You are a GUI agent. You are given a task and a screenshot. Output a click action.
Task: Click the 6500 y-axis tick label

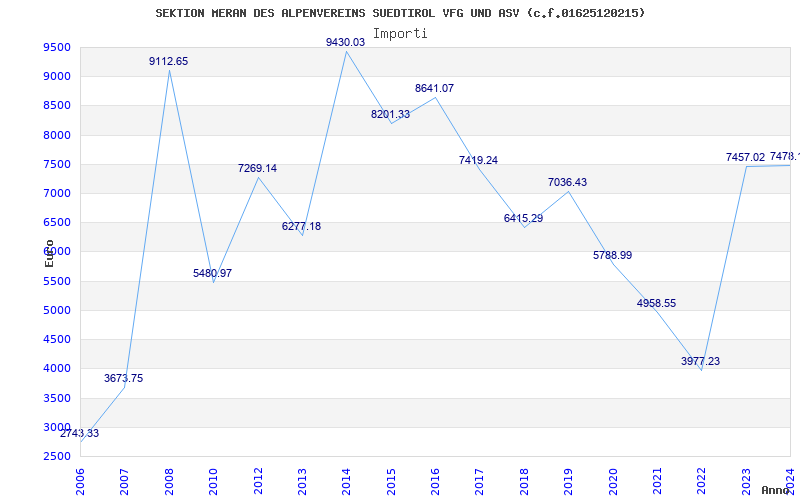tap(57, 222)
